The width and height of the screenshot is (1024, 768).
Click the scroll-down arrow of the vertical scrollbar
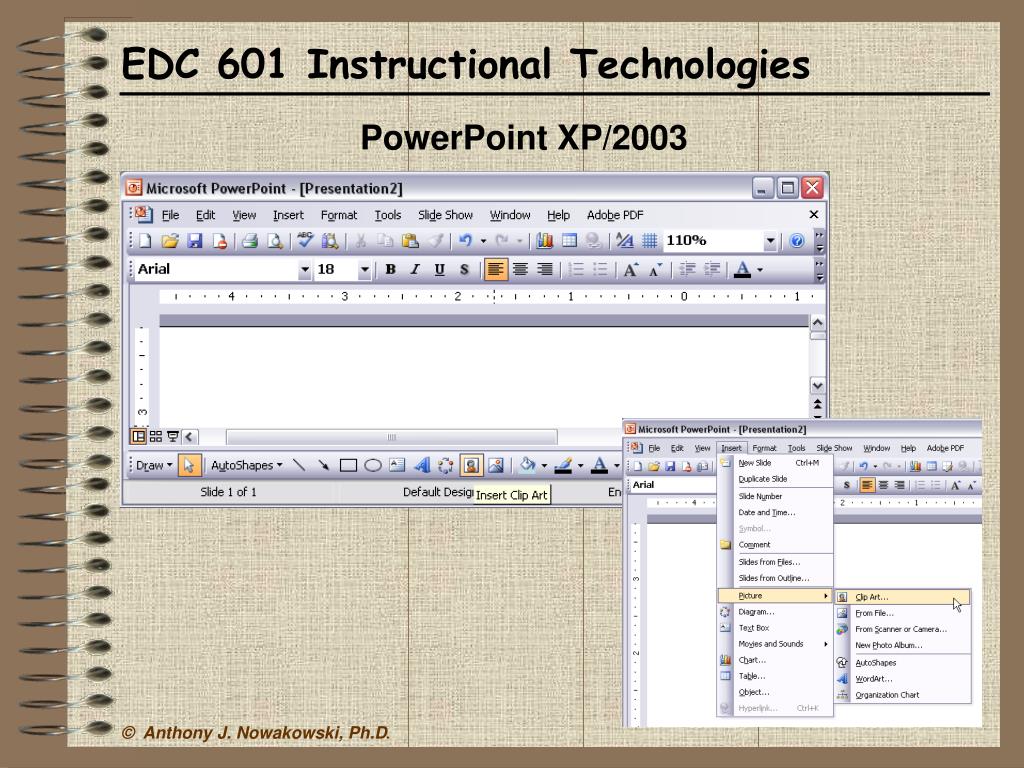[817, 386]
